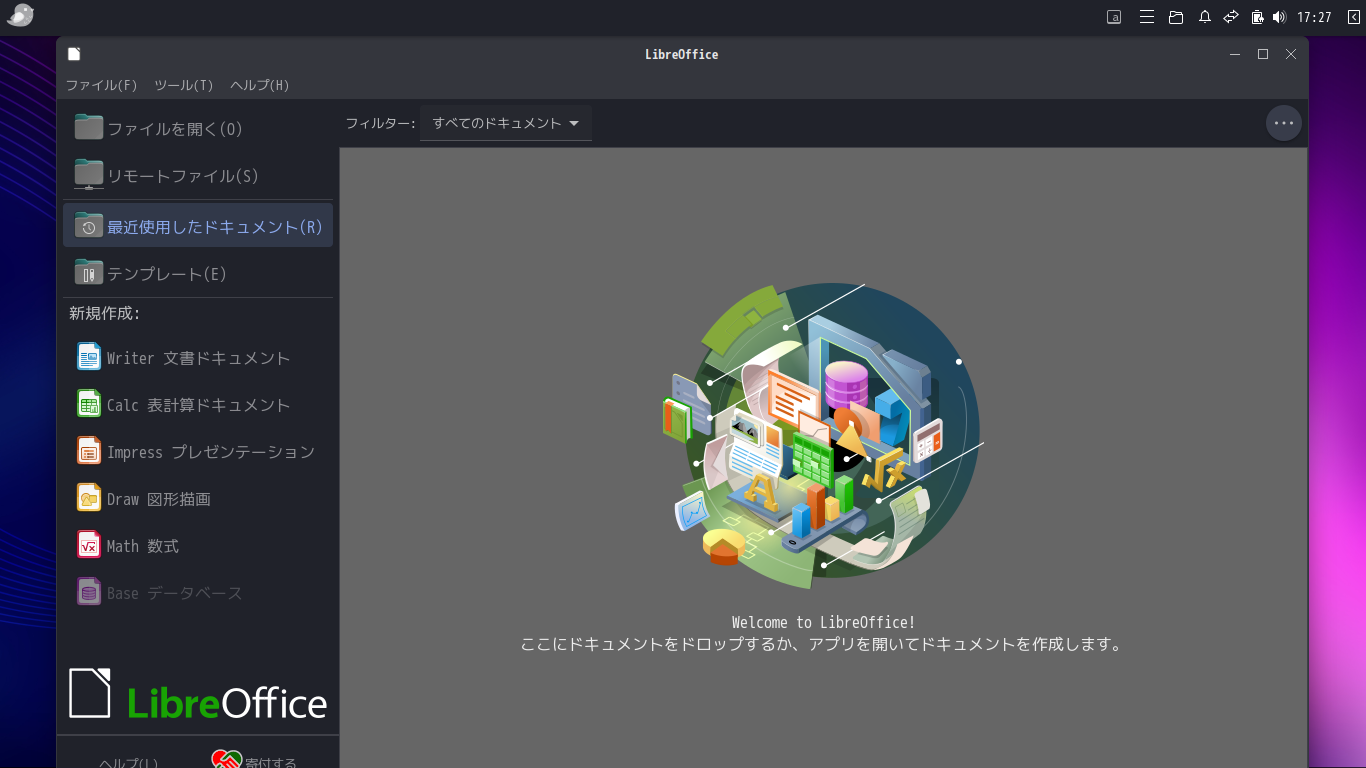Close the LibreOffice window
Image resolution: width=1366 pixels, height=768 pixels.
pyautogui.click(x=1291, y=54)
